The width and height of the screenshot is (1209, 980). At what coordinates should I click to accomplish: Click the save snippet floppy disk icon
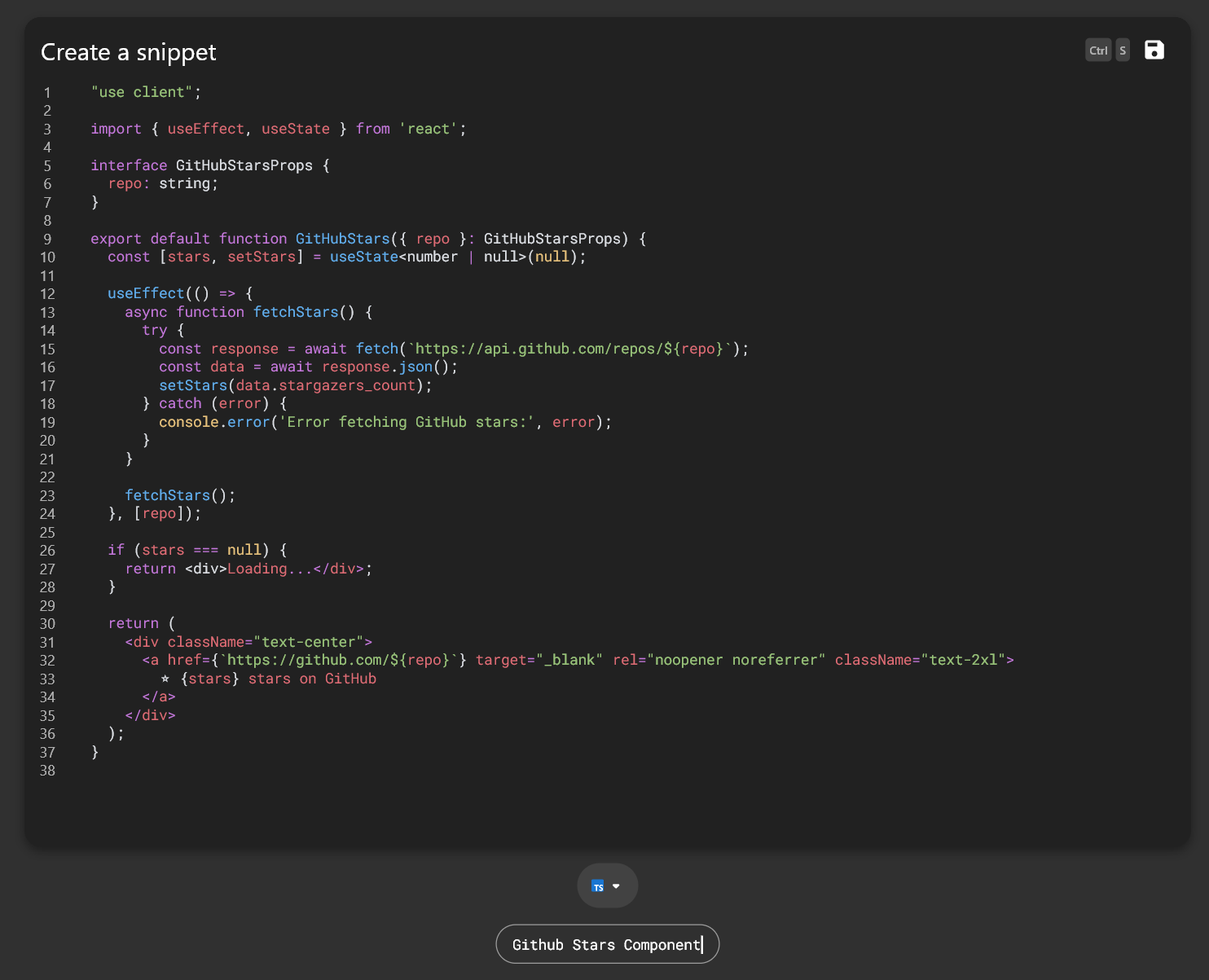(x=1154, y=50)
